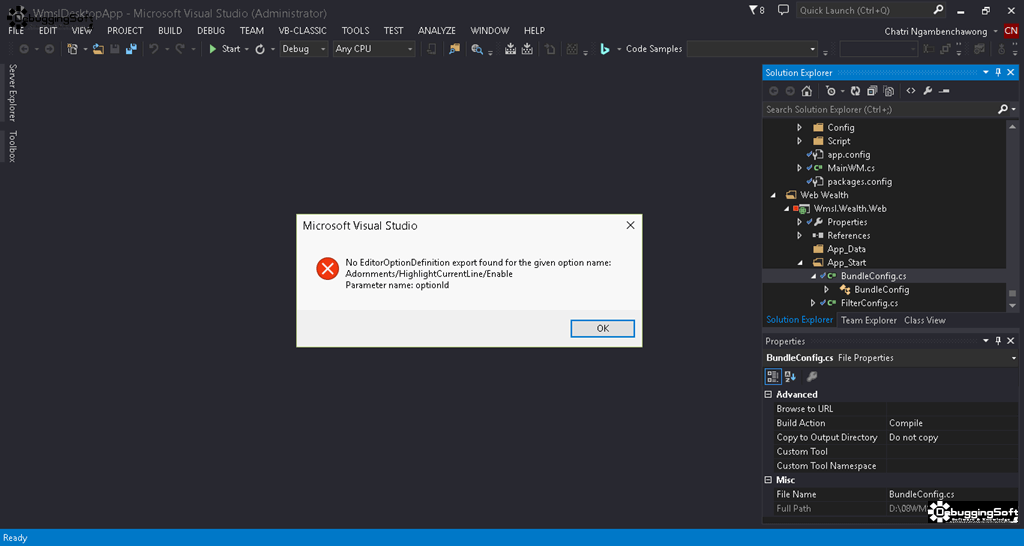Open the feedback speech bubble icon
The image size is (1024, 546).
point(783,10)
